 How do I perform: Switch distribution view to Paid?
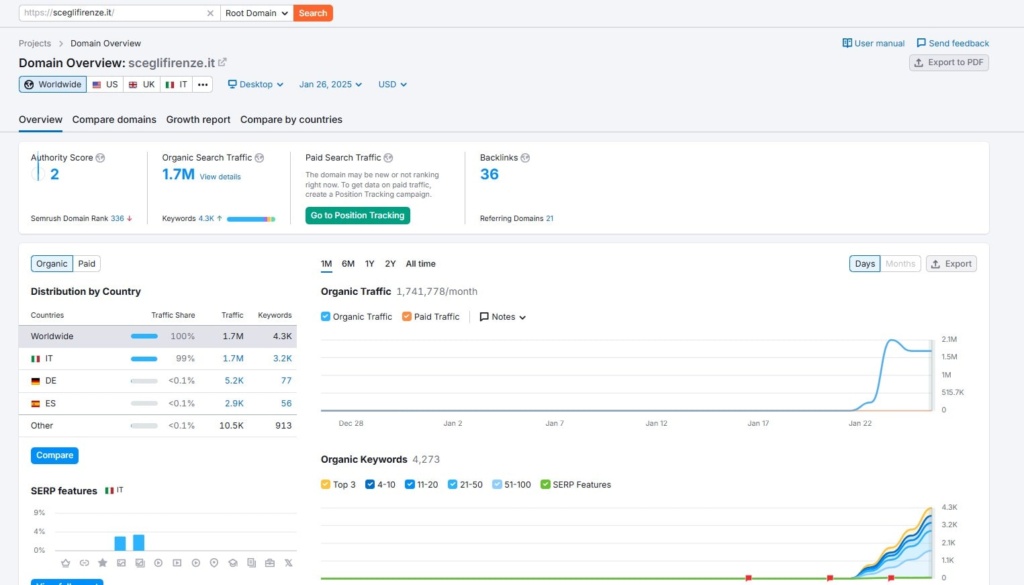(86, 264)
